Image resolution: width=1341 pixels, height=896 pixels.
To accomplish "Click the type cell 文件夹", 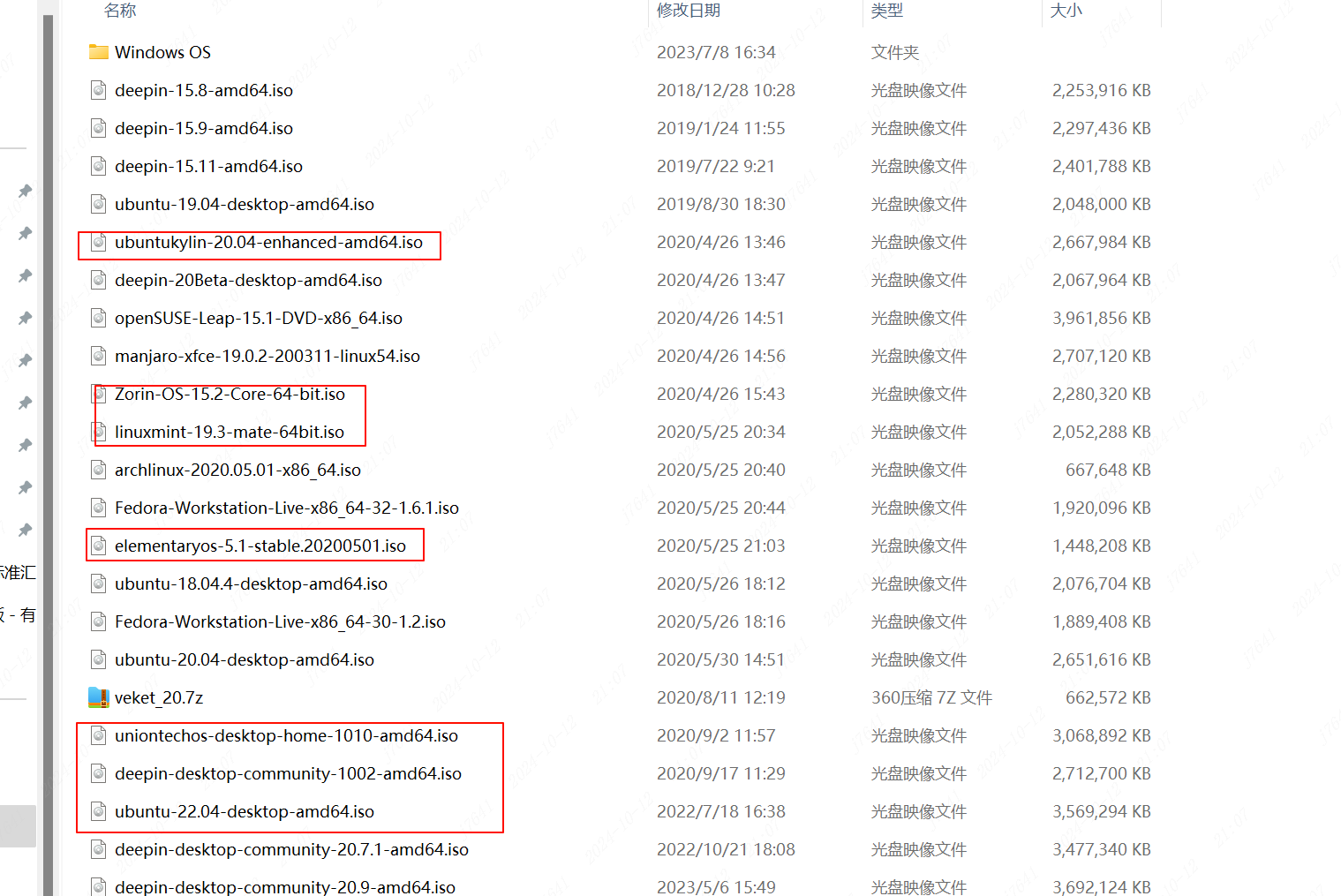I will [895, 52].
